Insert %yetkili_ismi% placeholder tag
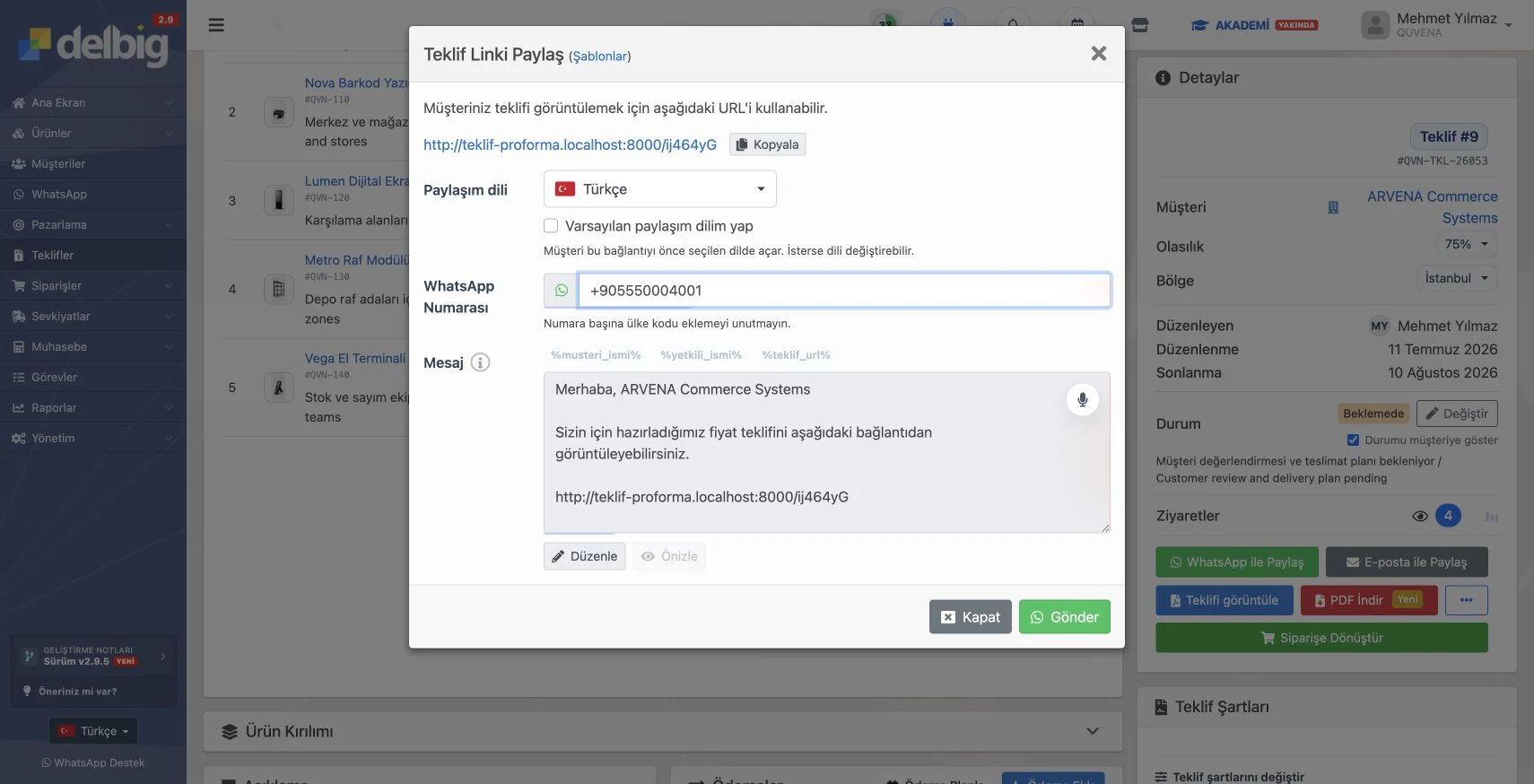This screenshot has width=1534, height=784. click(702, 355)
